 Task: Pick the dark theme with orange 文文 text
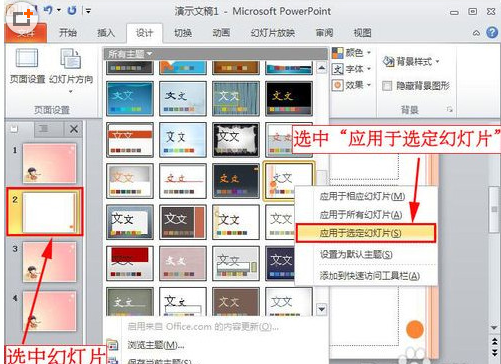click(x=236, y=181)
